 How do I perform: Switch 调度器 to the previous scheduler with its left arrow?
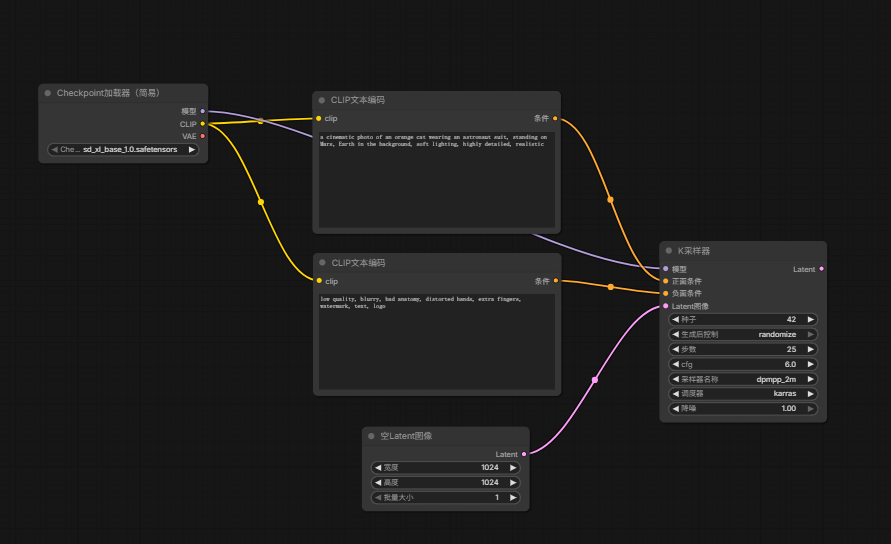pyautogui.click(x=676, y=393)
